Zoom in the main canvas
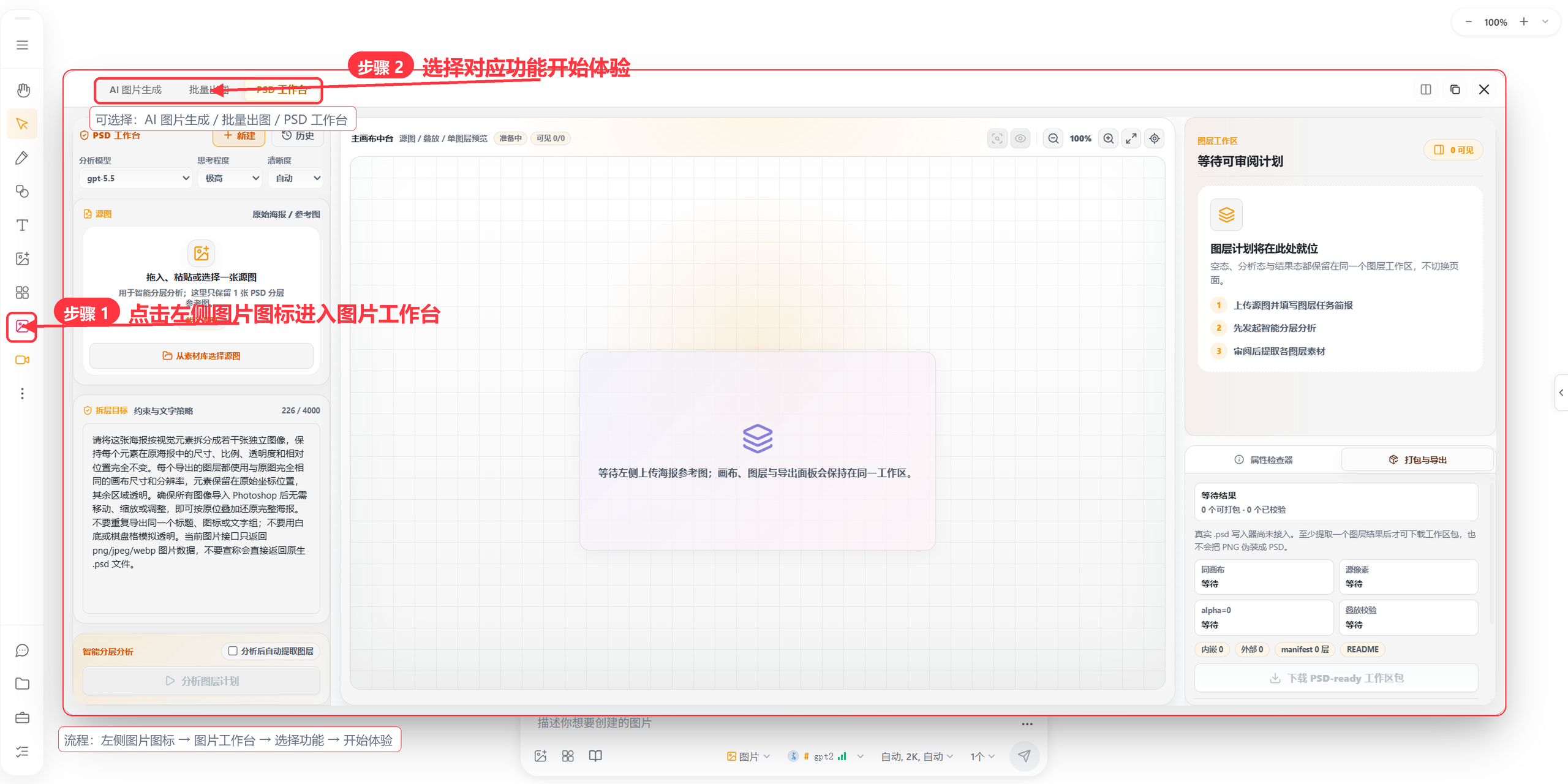The height and width of the screenshot is (784, 1568). (x=1109, y=138)
